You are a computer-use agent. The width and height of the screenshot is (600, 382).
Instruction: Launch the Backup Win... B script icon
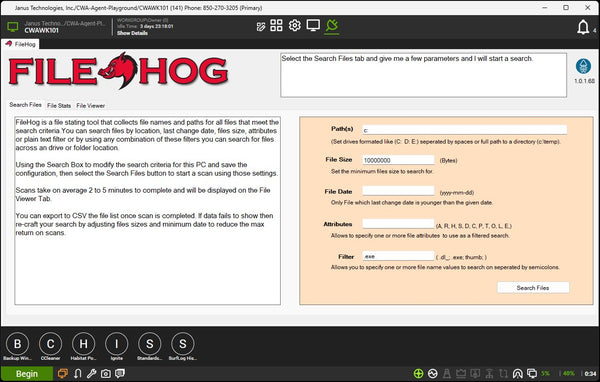click(x=17, y=344)
